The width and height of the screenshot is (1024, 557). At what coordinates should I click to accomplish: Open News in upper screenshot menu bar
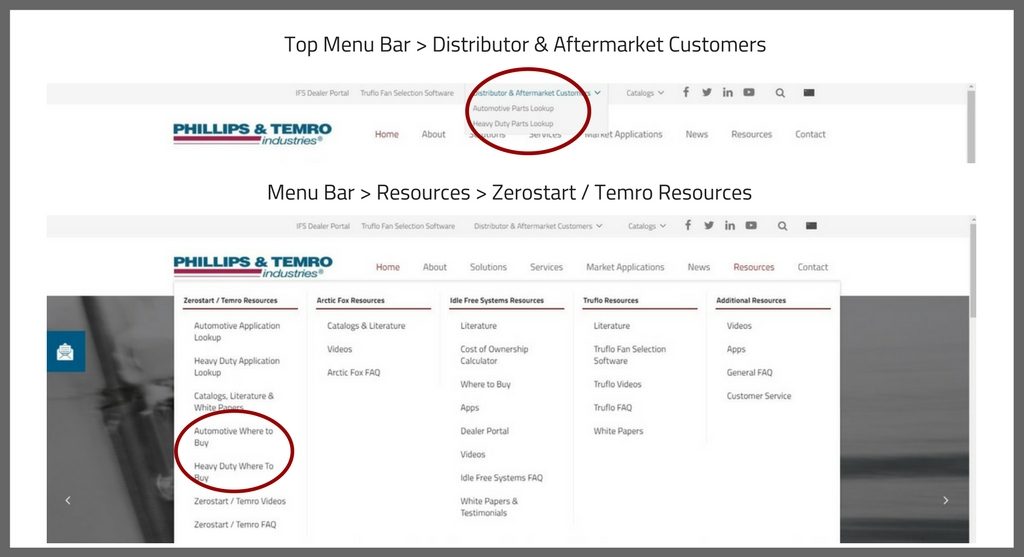(x=697, y=134)
